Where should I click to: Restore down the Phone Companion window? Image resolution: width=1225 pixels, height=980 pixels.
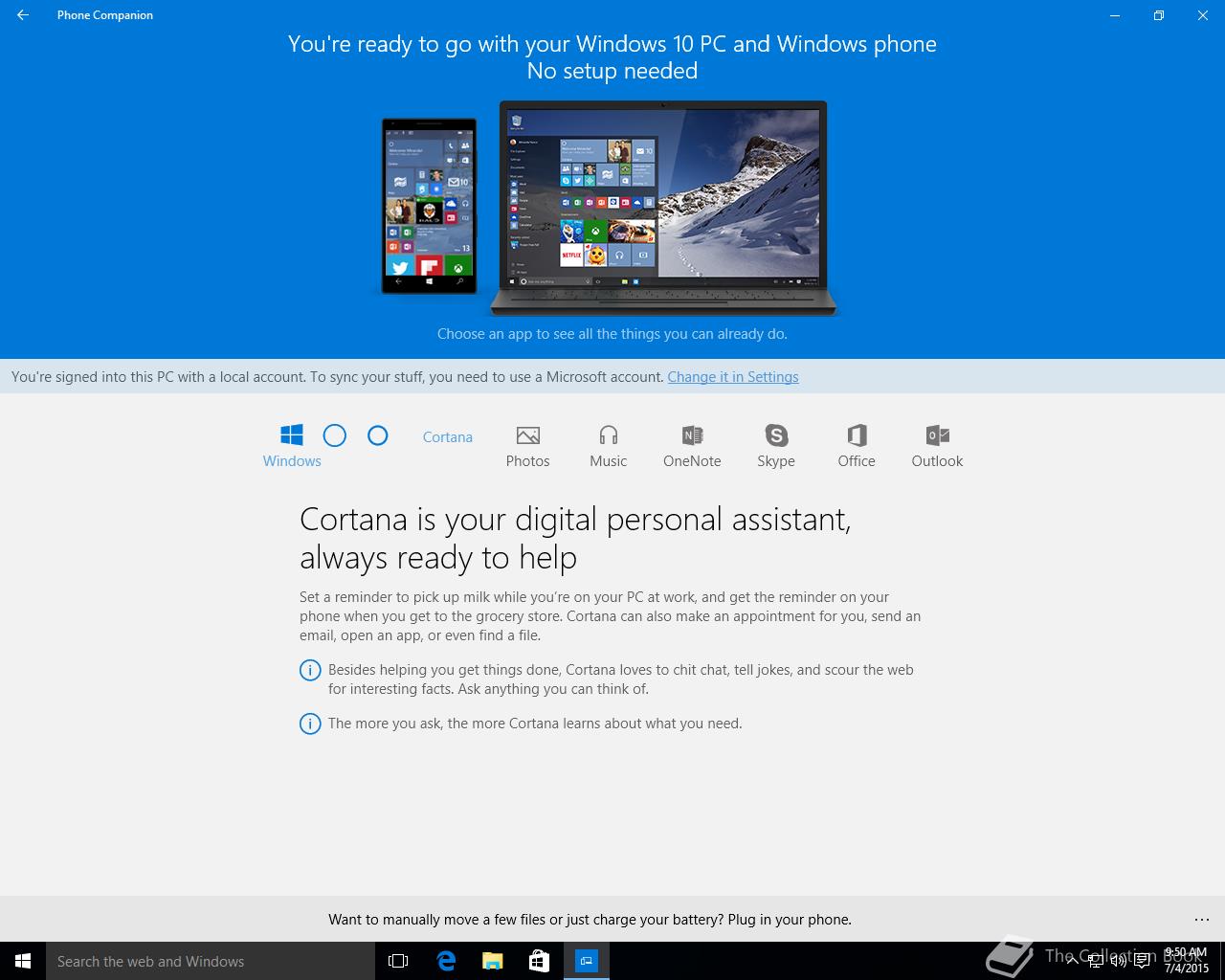click(1158, 15)
